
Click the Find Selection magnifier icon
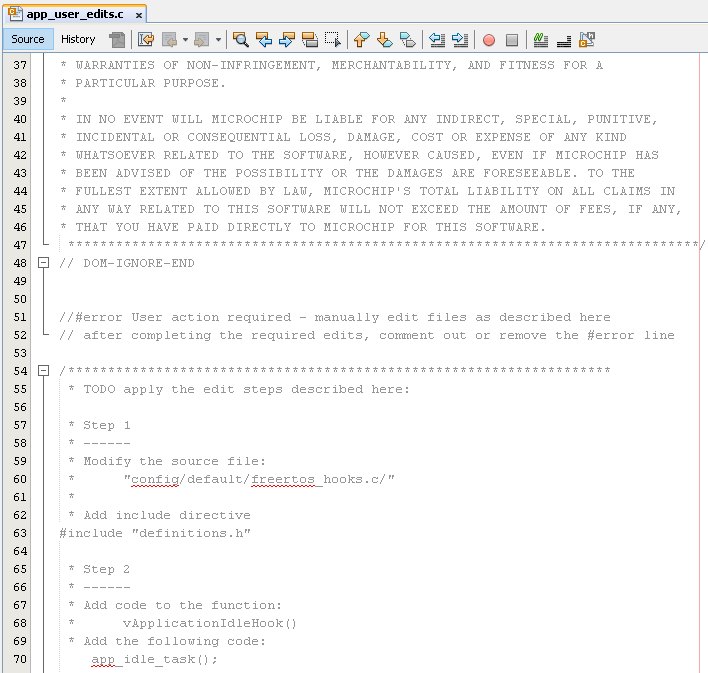[x=241, y=40]
